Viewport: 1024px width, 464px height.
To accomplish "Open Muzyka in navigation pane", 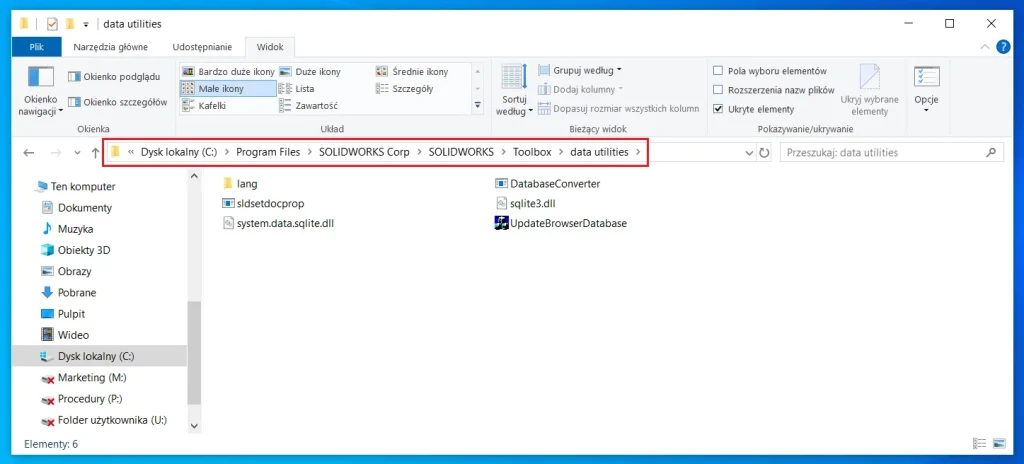I will point(67,229).
